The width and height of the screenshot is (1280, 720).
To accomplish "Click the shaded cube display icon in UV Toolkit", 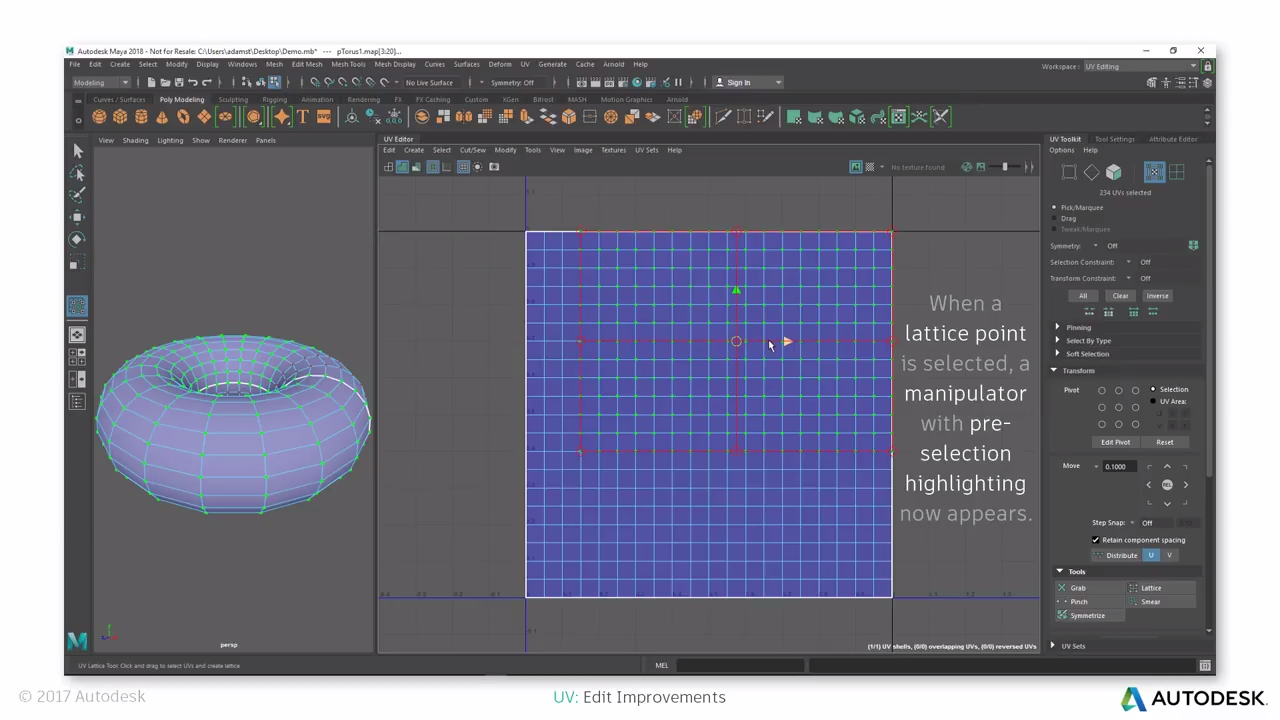I will coord(1113,171).
